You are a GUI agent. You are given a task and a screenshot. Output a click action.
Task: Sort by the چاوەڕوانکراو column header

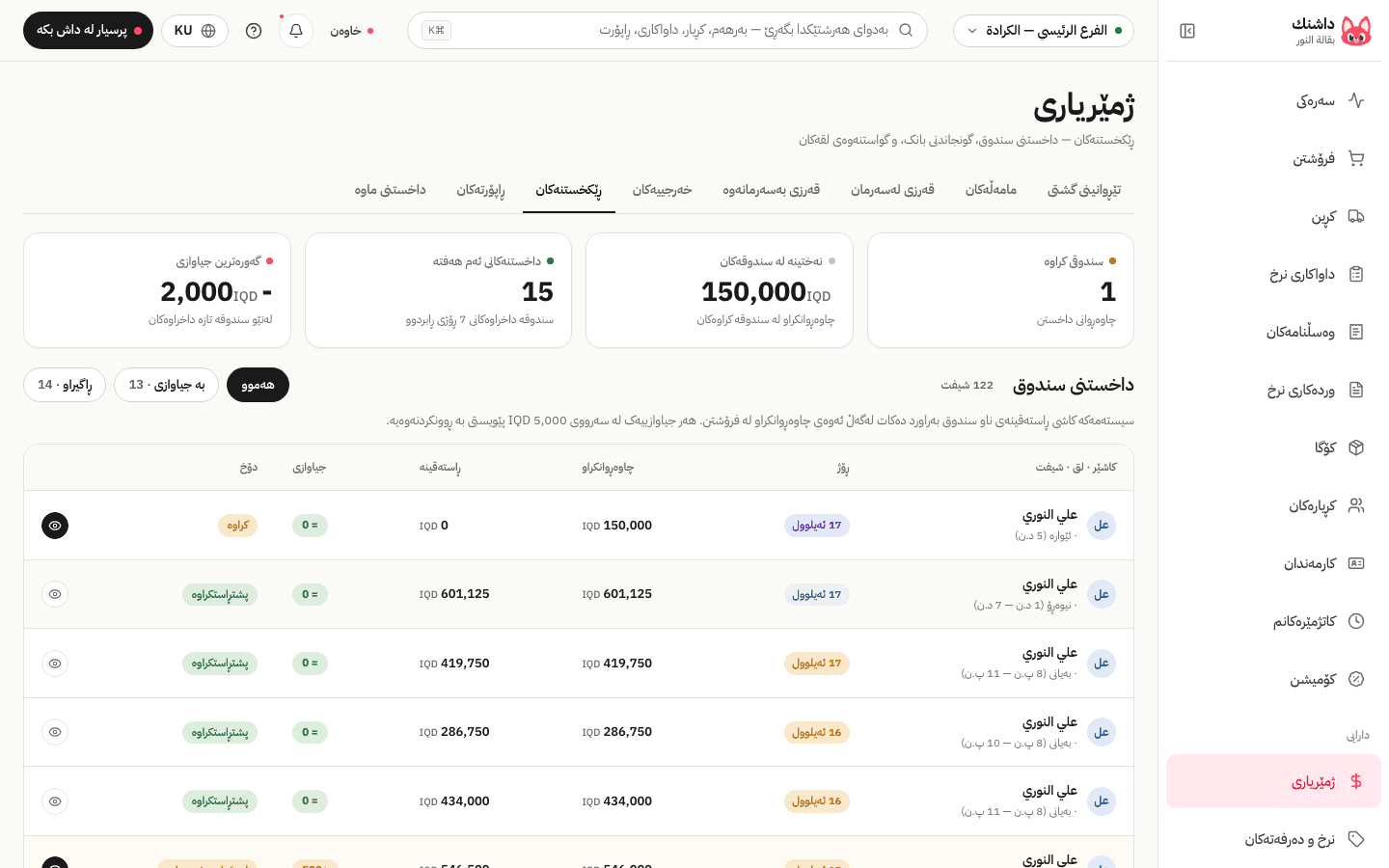[608, 468]
